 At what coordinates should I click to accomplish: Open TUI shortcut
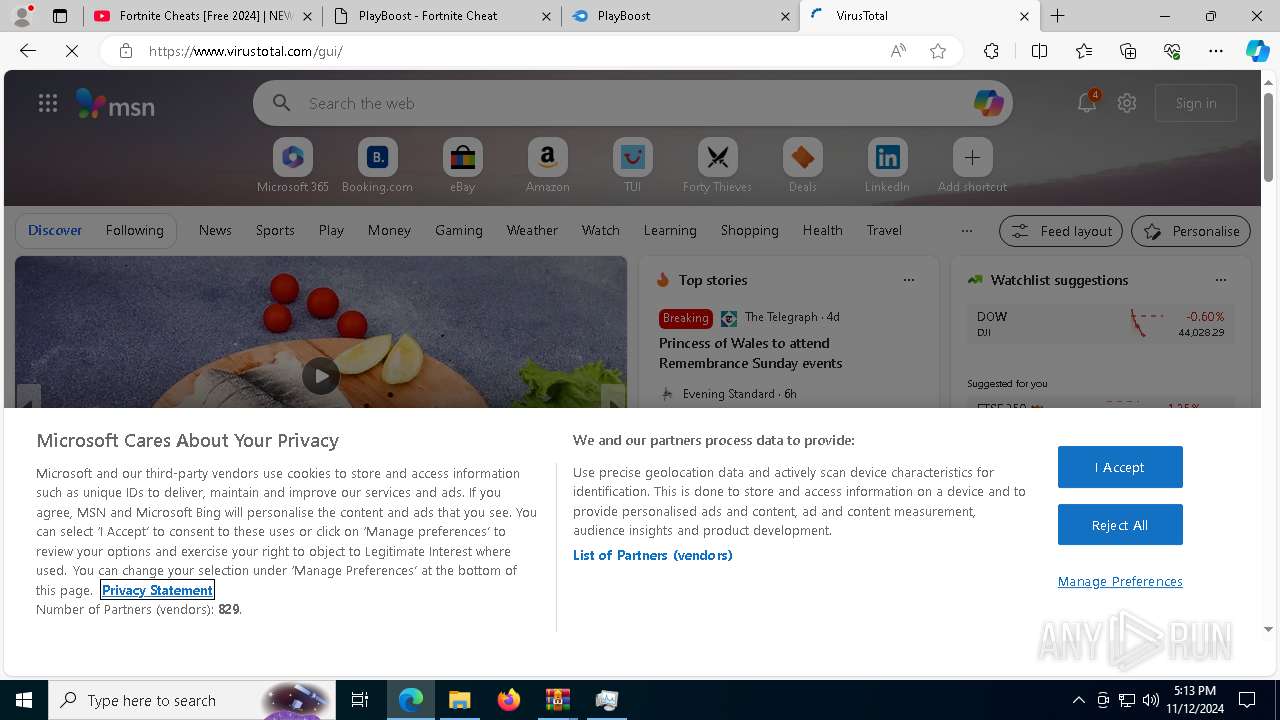(x=632, y=165)
